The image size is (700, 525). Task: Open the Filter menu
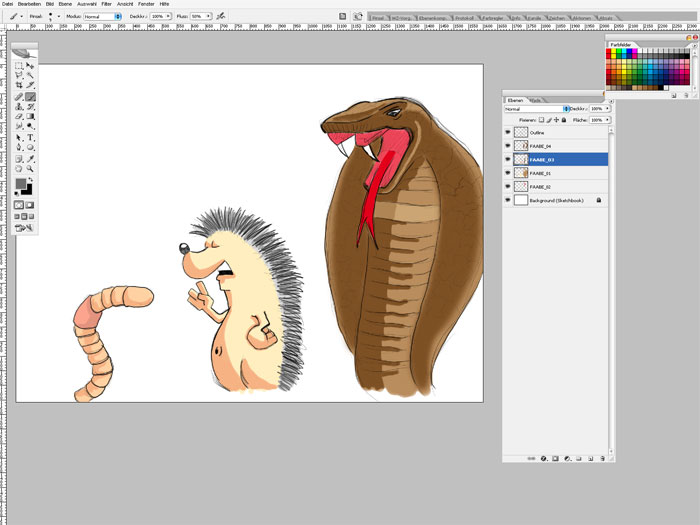106,4
